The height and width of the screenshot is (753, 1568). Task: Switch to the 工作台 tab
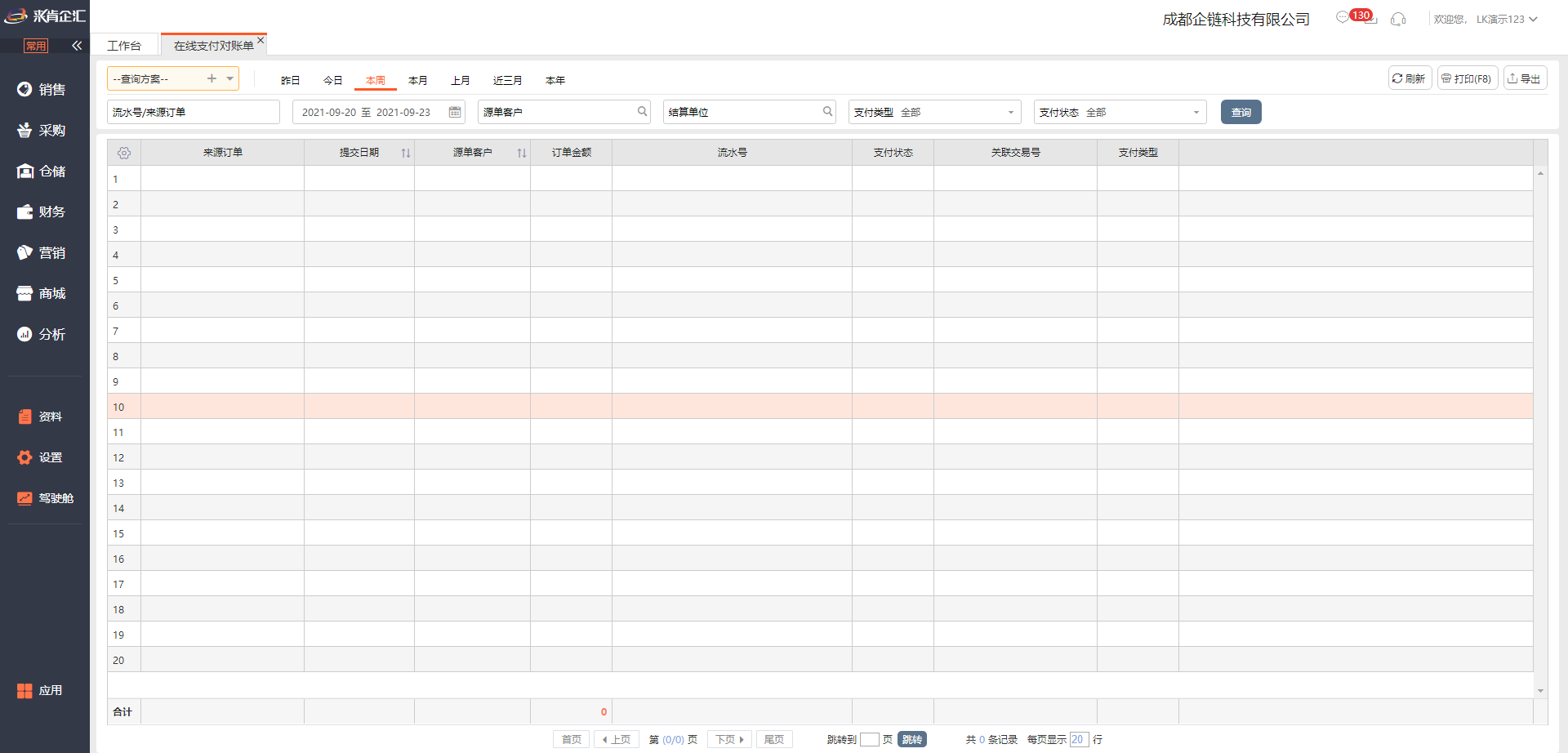[x=124, y=46]
